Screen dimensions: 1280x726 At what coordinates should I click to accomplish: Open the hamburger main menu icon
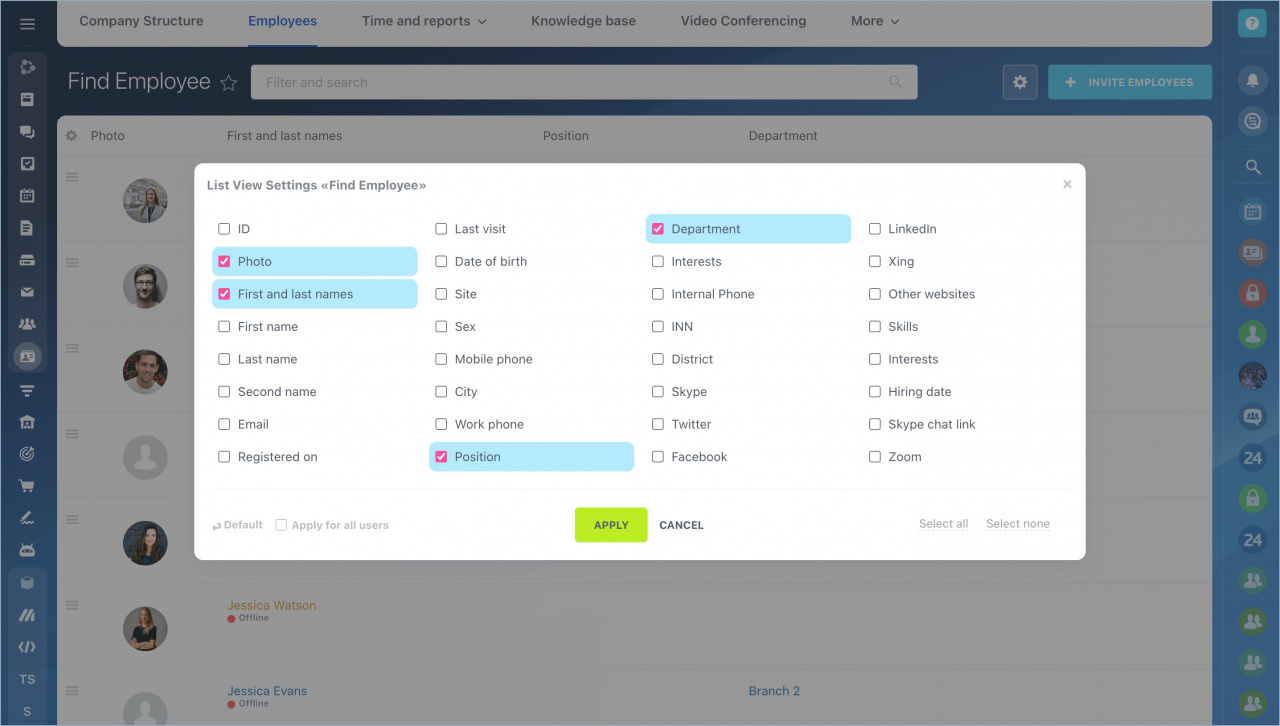point(27,23)
